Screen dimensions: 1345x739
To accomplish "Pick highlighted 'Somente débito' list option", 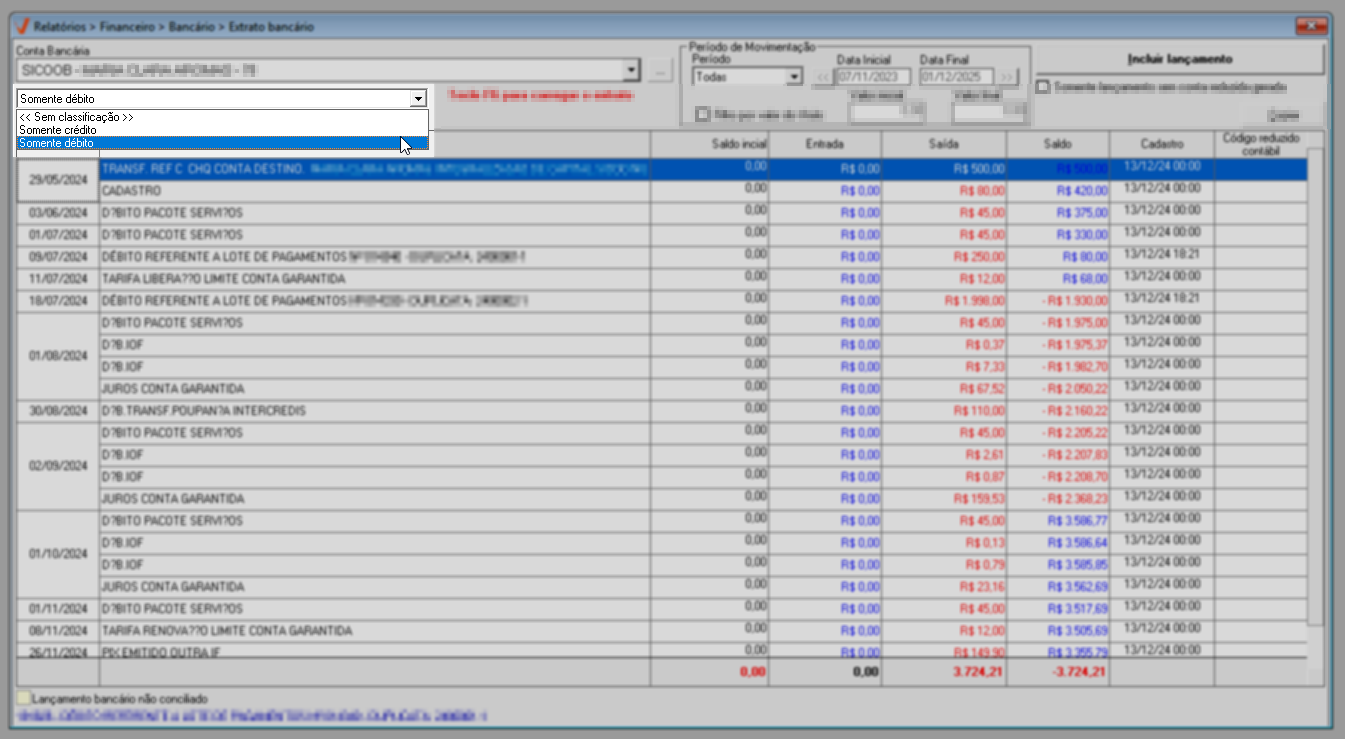I will [x=56, y=143].
